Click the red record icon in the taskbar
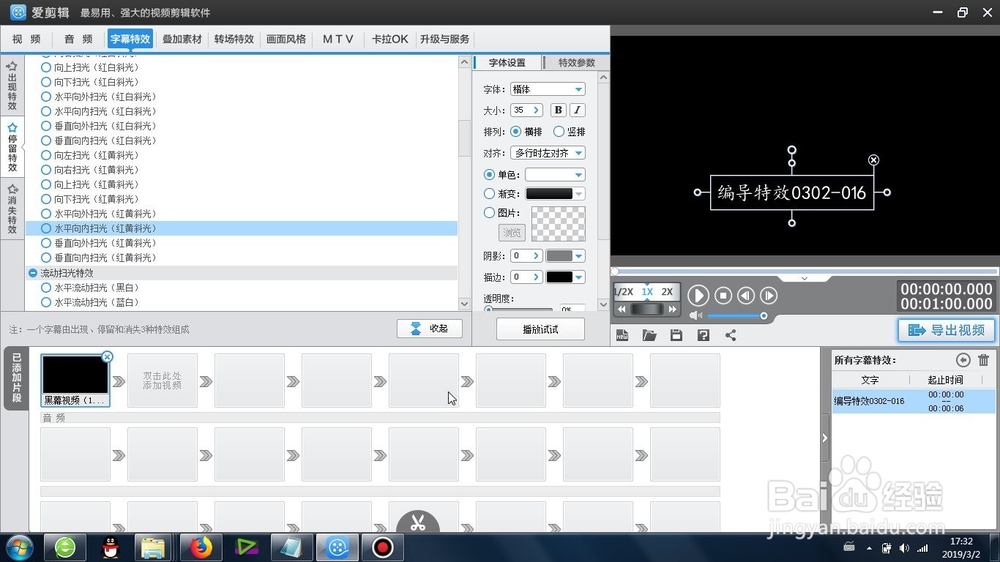The image size is (1000, 562). (382, 547)
